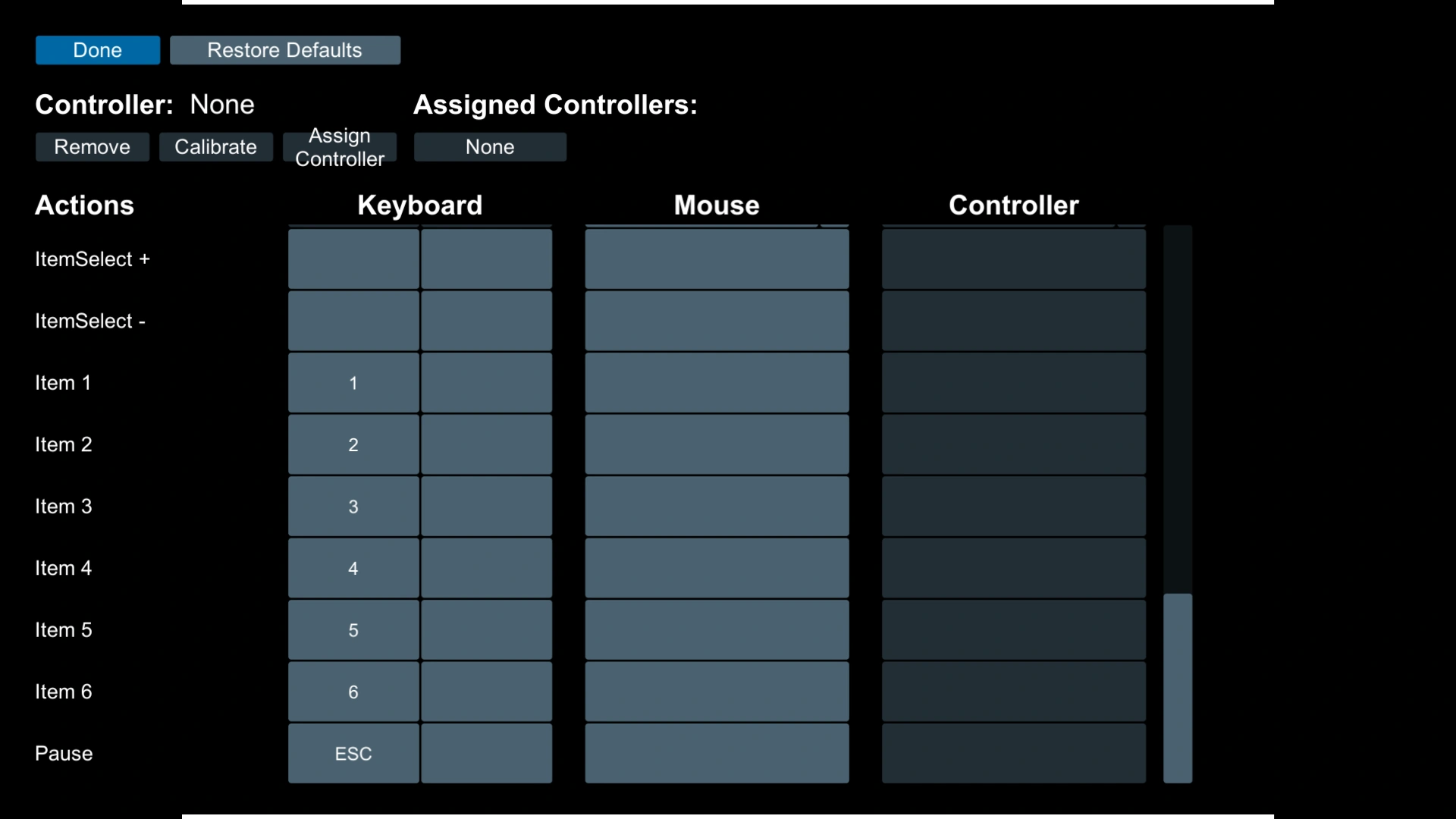The height and width of the screenshot is (819, 1456).
Task: Click the Done button
Action: [x=98, y=50]
